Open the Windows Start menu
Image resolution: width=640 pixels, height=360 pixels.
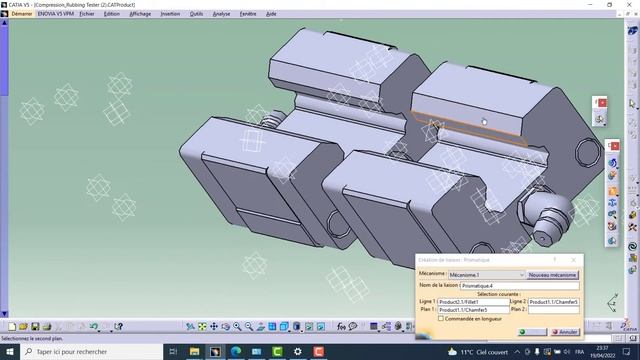tap(9, 351)
